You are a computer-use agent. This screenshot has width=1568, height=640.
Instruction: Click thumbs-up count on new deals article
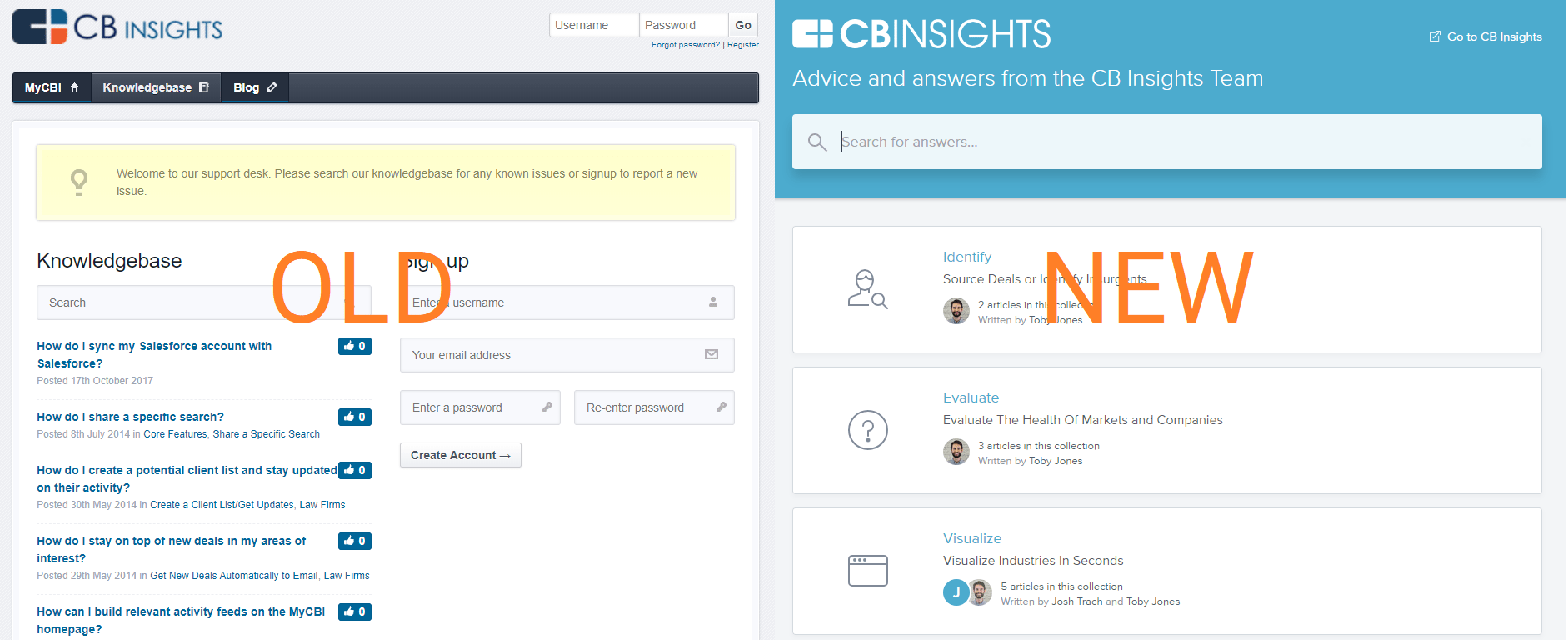coord(355,541)
